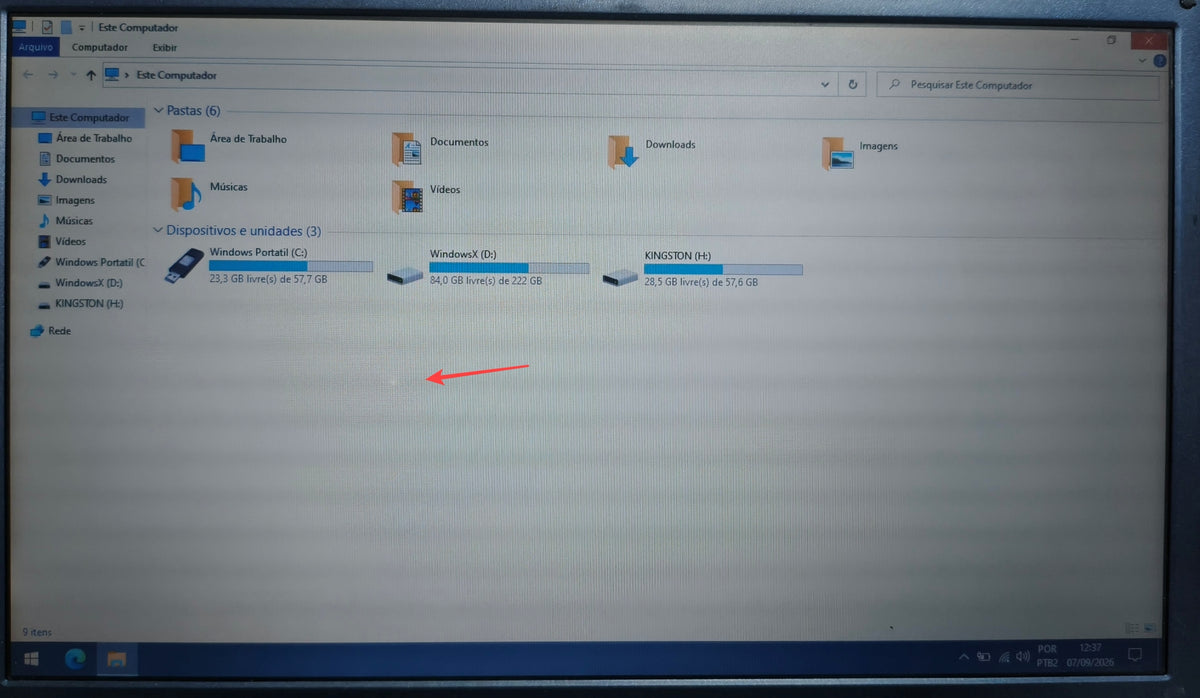Image resolution: width=1200 pixels, height=698 pixels.
Task: Open the notification center icon
Action: coord(1135,656)
